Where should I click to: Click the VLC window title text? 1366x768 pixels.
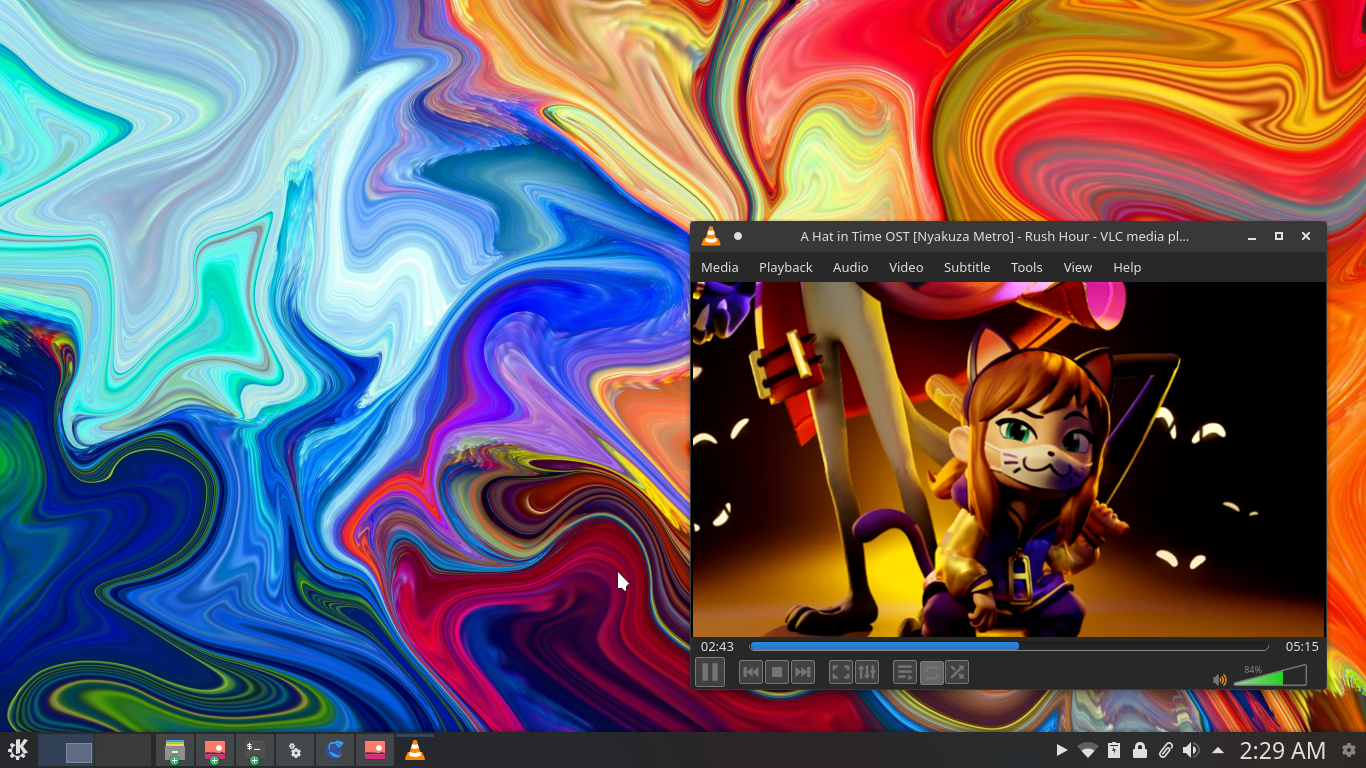(x=994, y=237)
